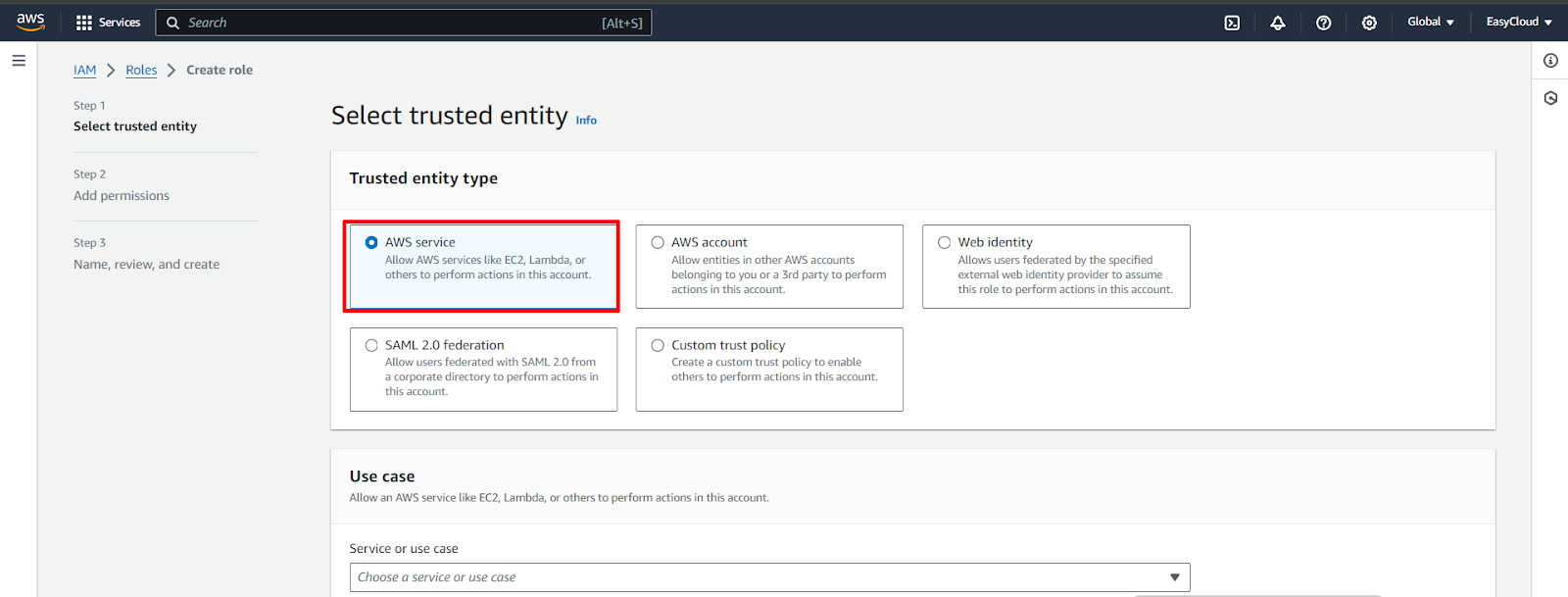Screen dimensions: 1568x597
Task: Click the Services menu label
Action: (x=120, y=23)
